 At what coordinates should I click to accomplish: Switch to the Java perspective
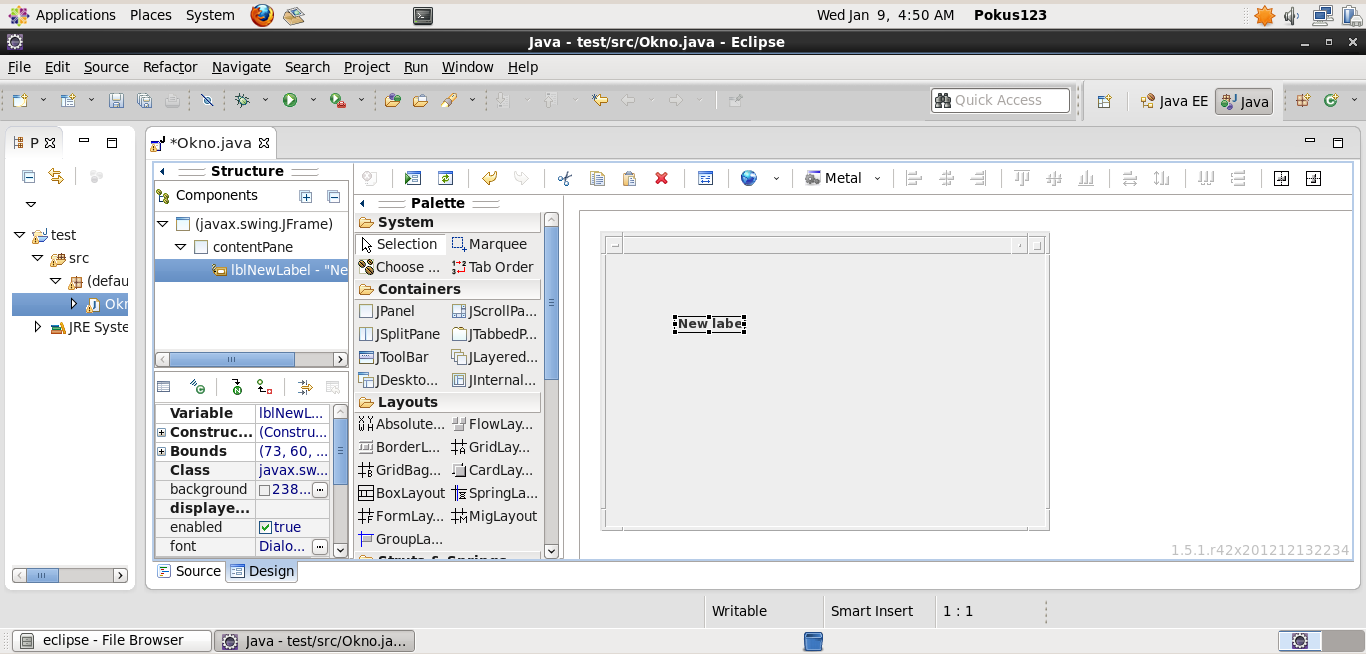tap(1244, 101)
